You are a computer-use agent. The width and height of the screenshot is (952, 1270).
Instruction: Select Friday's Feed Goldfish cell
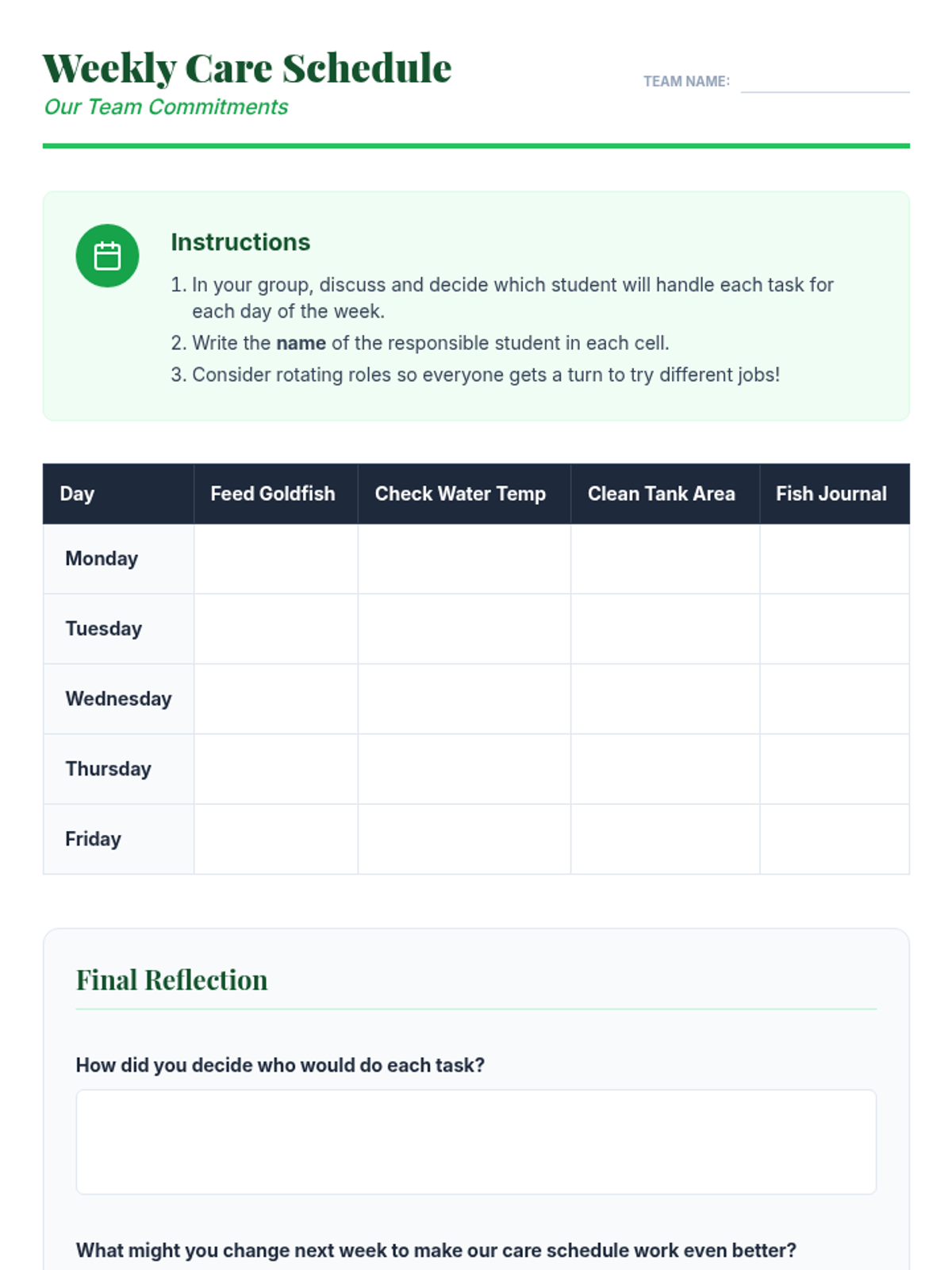(276, 839)
